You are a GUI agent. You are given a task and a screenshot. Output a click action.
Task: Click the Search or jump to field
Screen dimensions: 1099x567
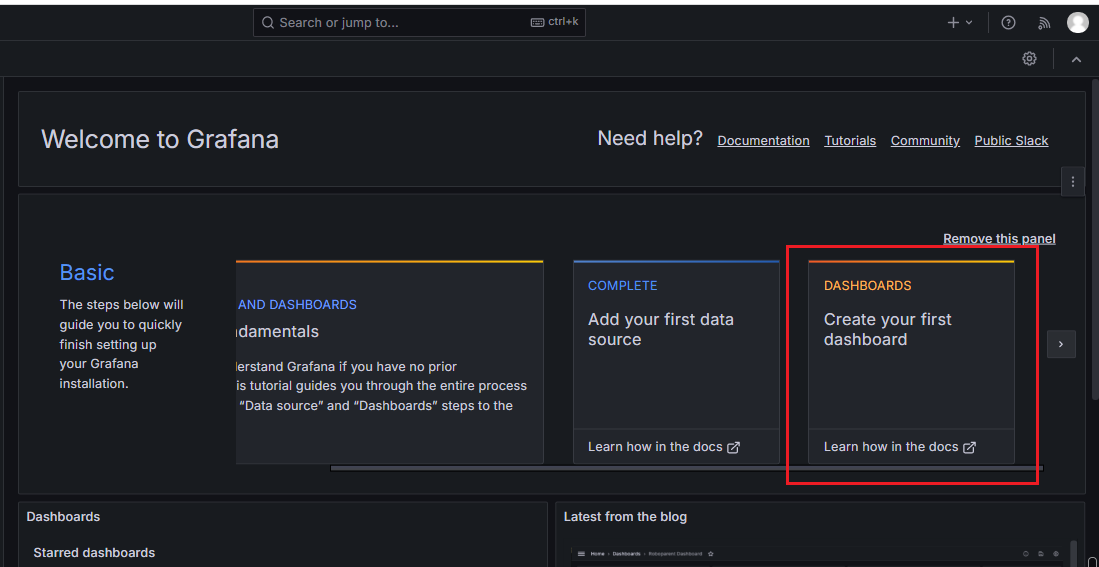419,22
